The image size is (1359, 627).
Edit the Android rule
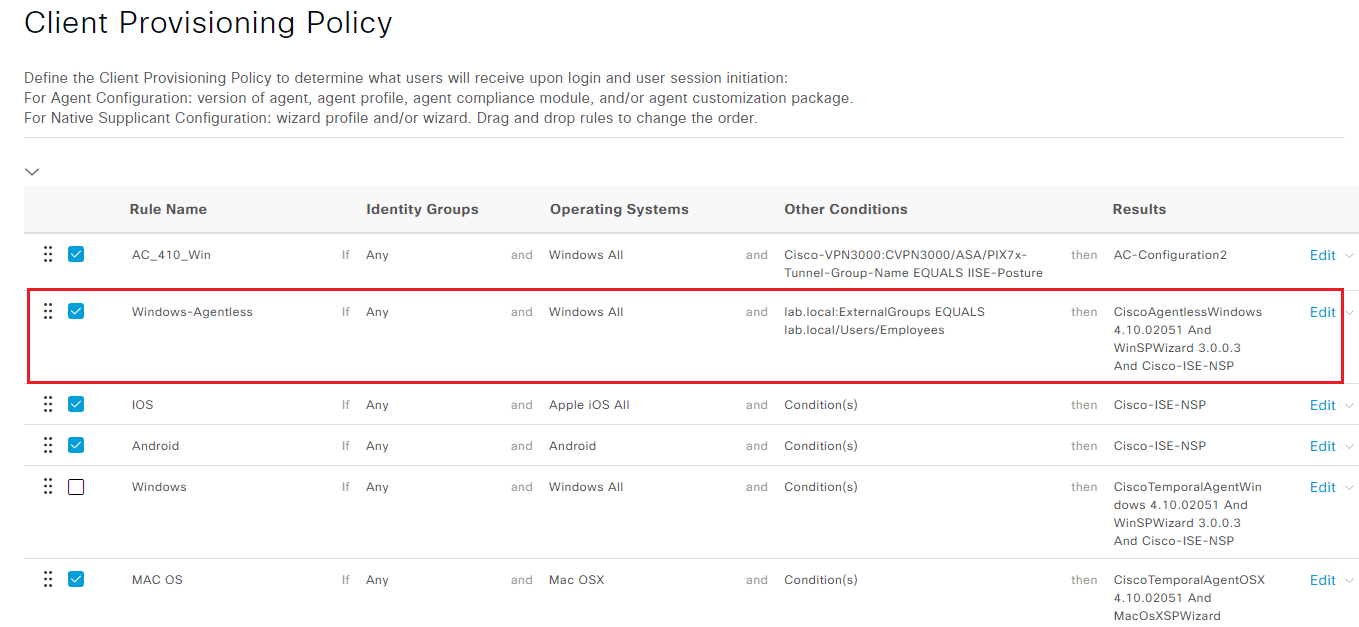point(1322,446)
